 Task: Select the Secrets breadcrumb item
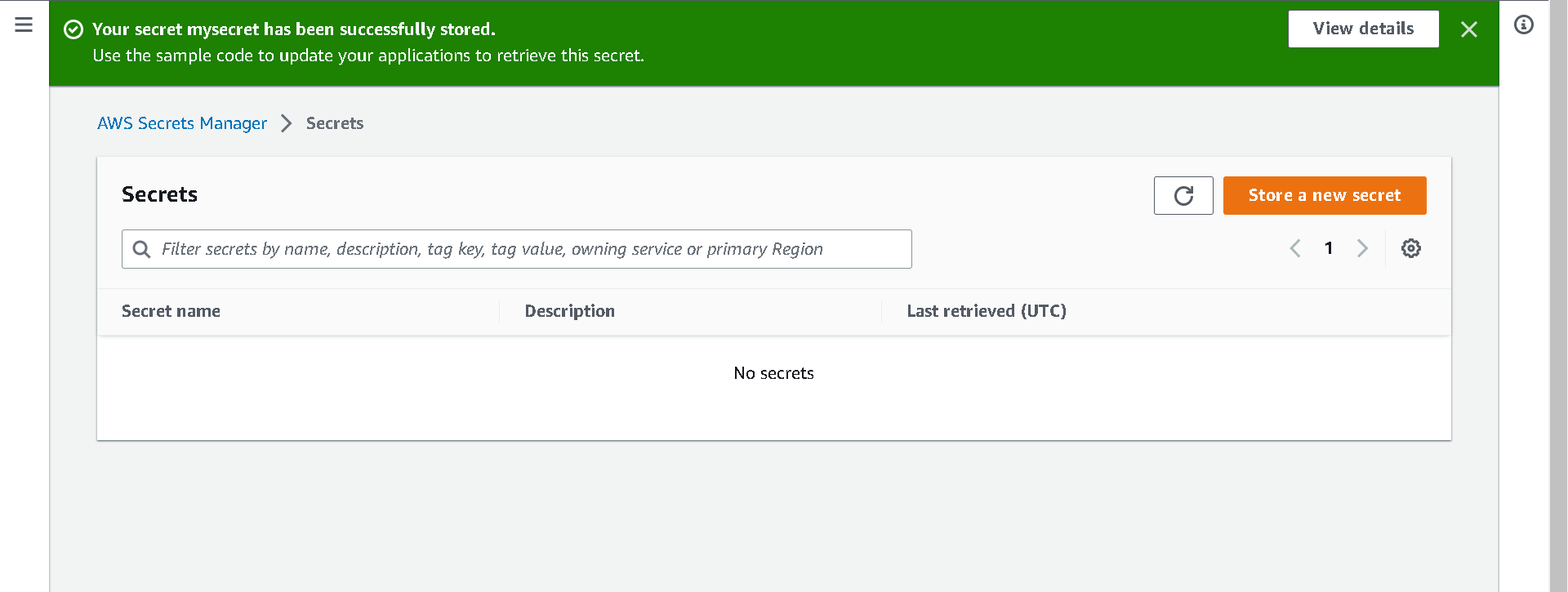335,123
